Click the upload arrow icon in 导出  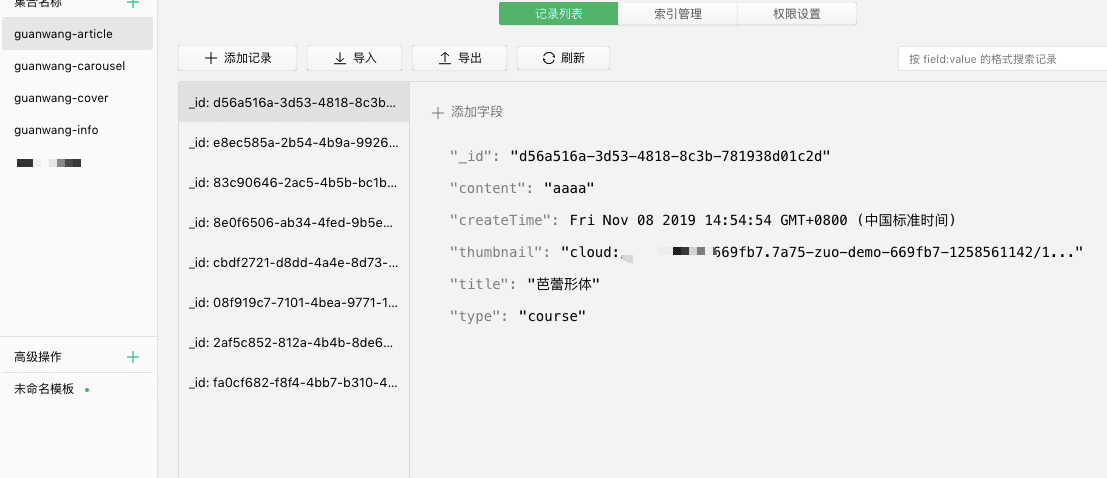pos(445,59)
